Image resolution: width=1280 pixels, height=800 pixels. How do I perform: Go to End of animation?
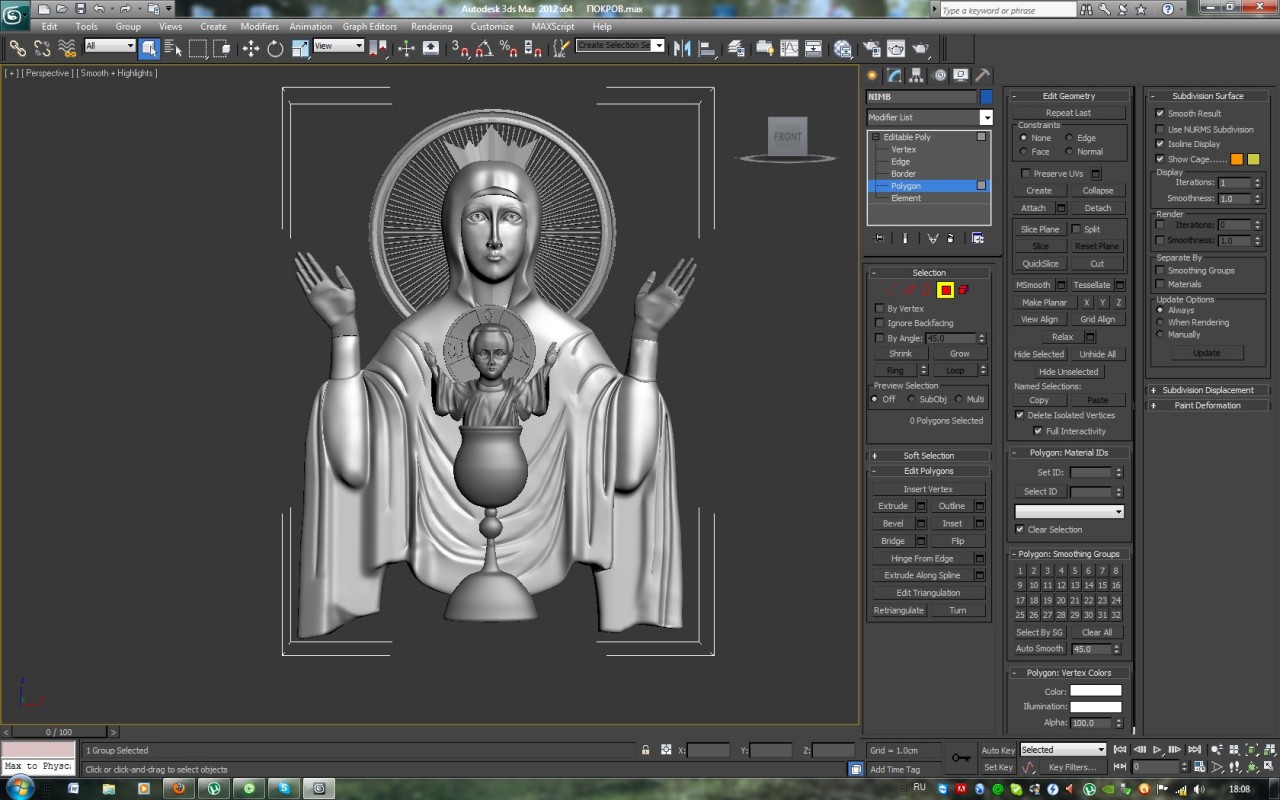click(1195, 749)
